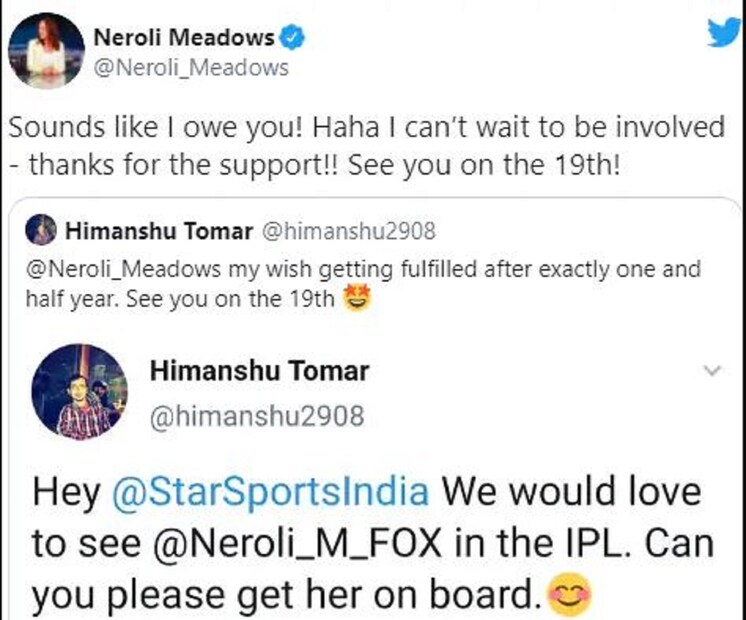Click the @Neroli_Meadows handle under the display name

(191, 68)
